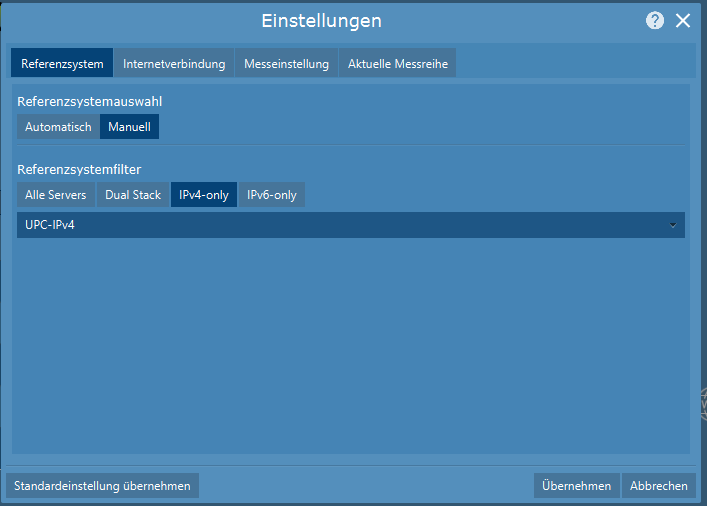707x506 pixels.
Task: Select the Aktuelle Messreihe tab
Action: (397, 64)
